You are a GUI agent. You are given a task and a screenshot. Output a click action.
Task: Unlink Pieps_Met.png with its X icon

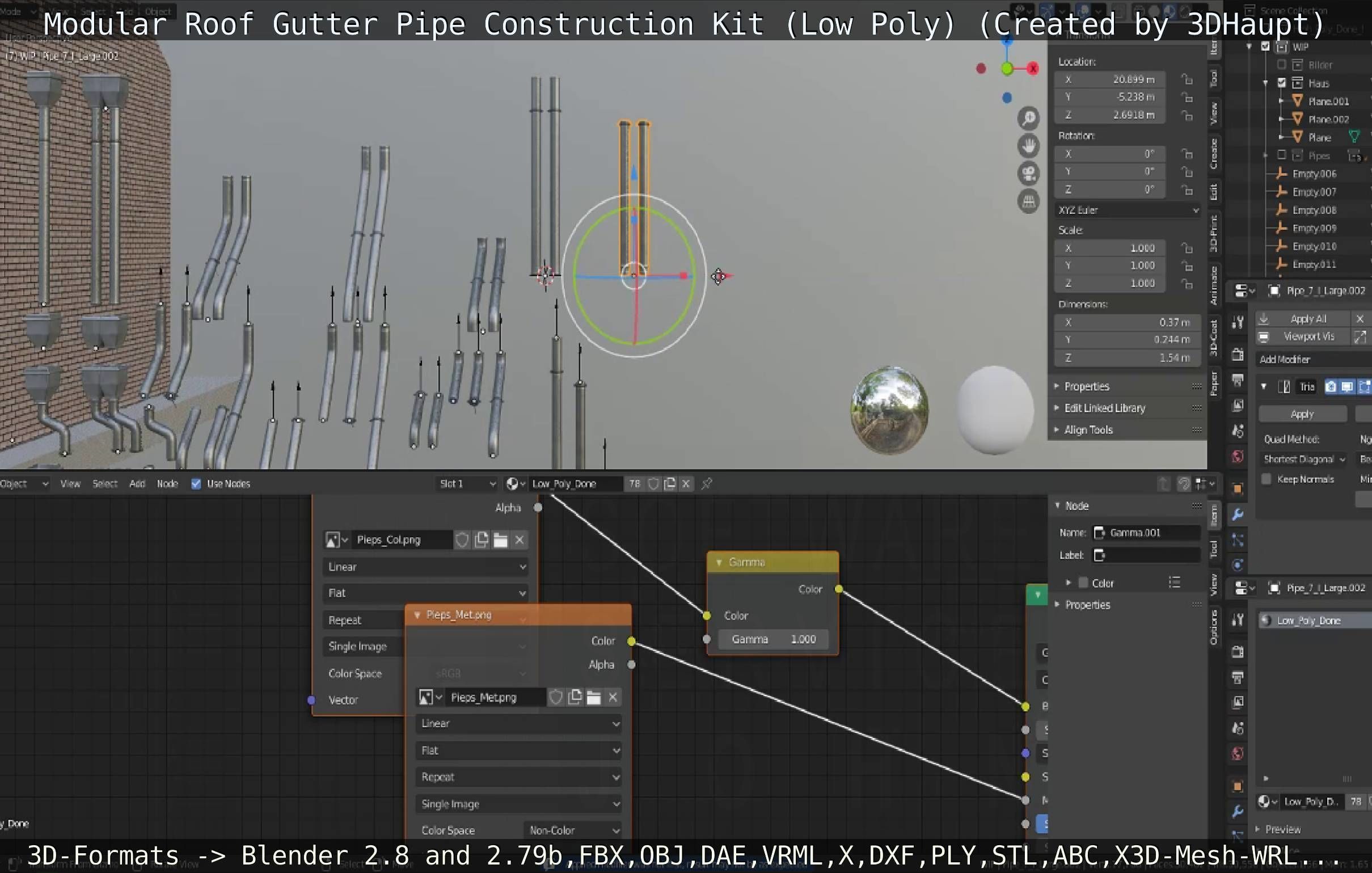613,697
